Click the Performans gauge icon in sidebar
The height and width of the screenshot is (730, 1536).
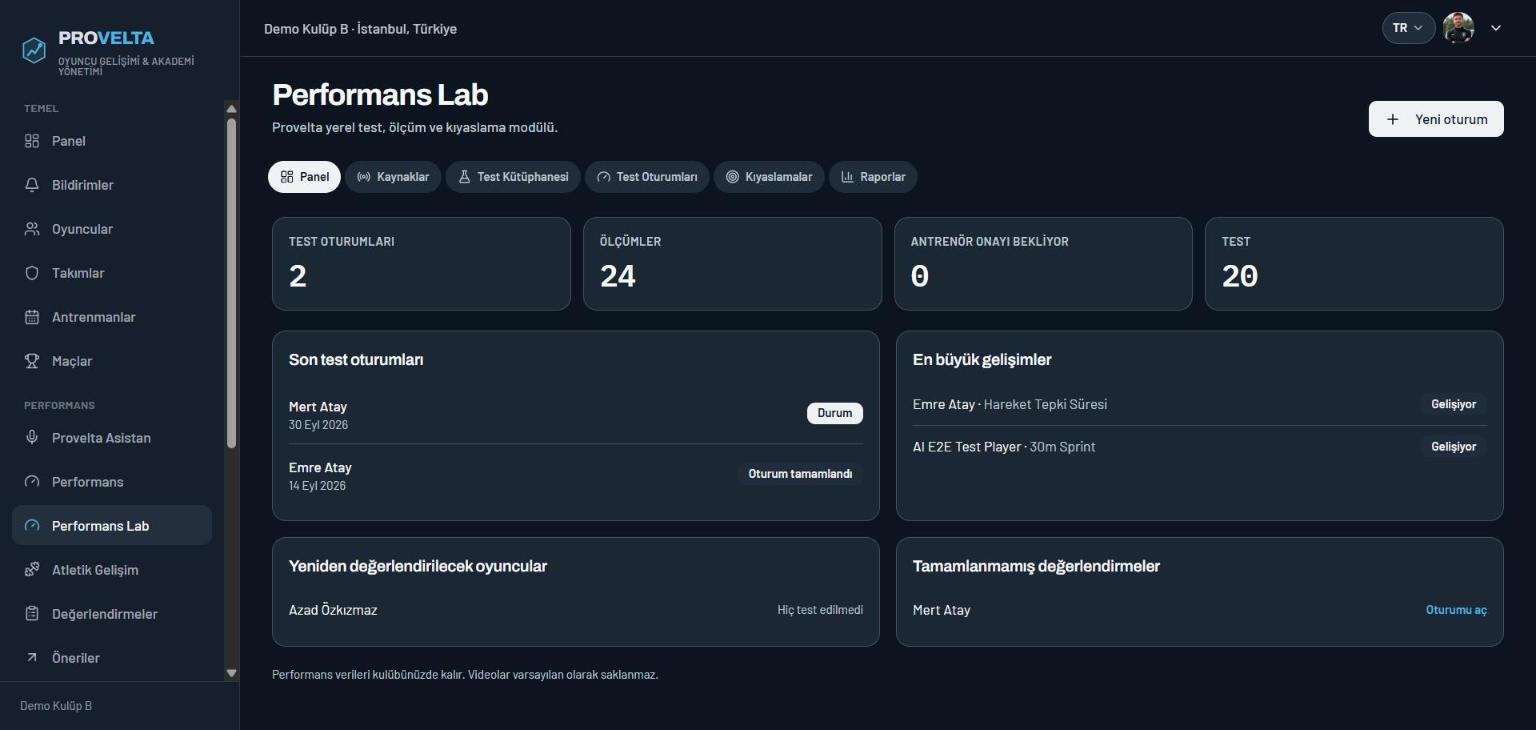[32, 482]
